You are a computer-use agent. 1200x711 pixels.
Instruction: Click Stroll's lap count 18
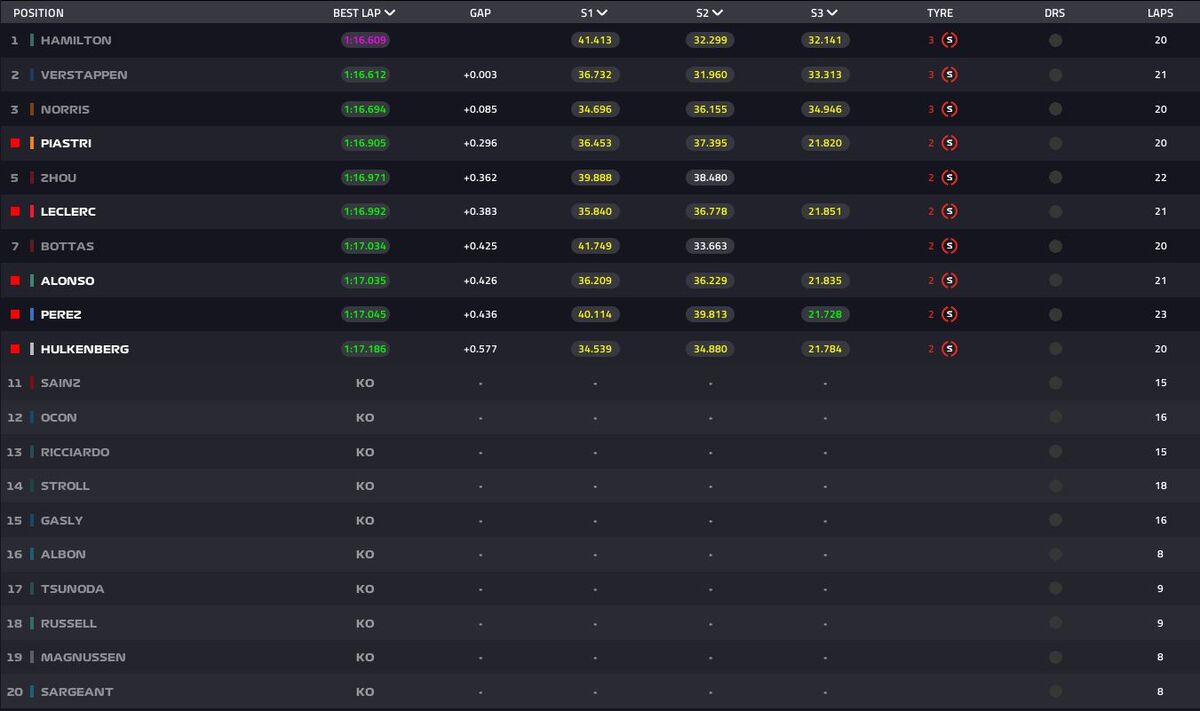click(1160, 486)
